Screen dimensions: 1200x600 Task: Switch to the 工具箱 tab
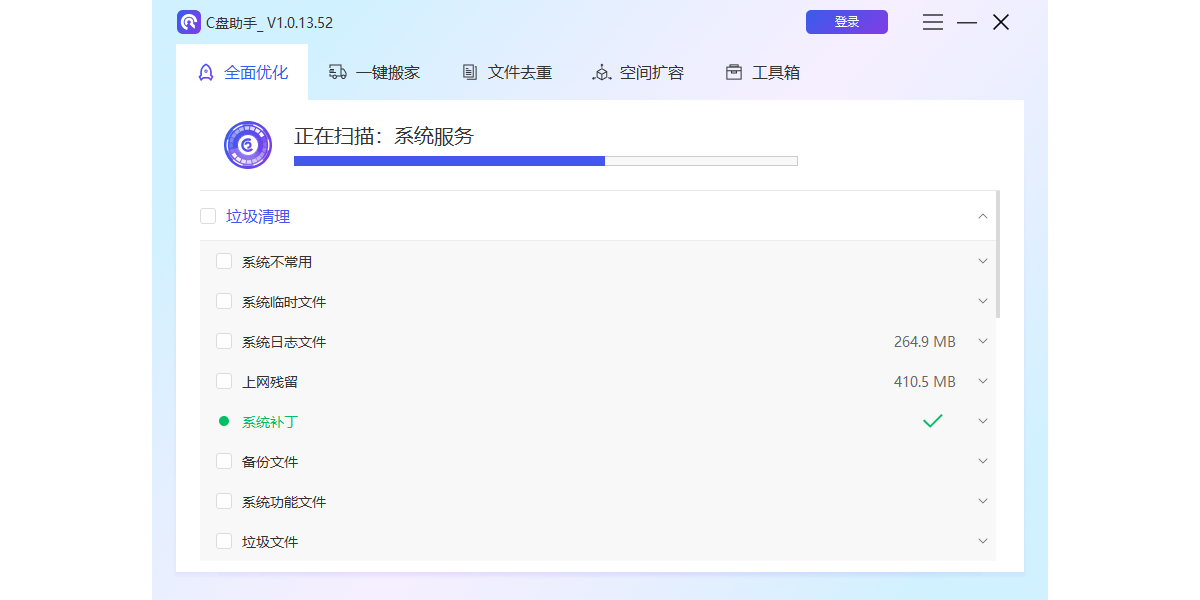(762, 72)
